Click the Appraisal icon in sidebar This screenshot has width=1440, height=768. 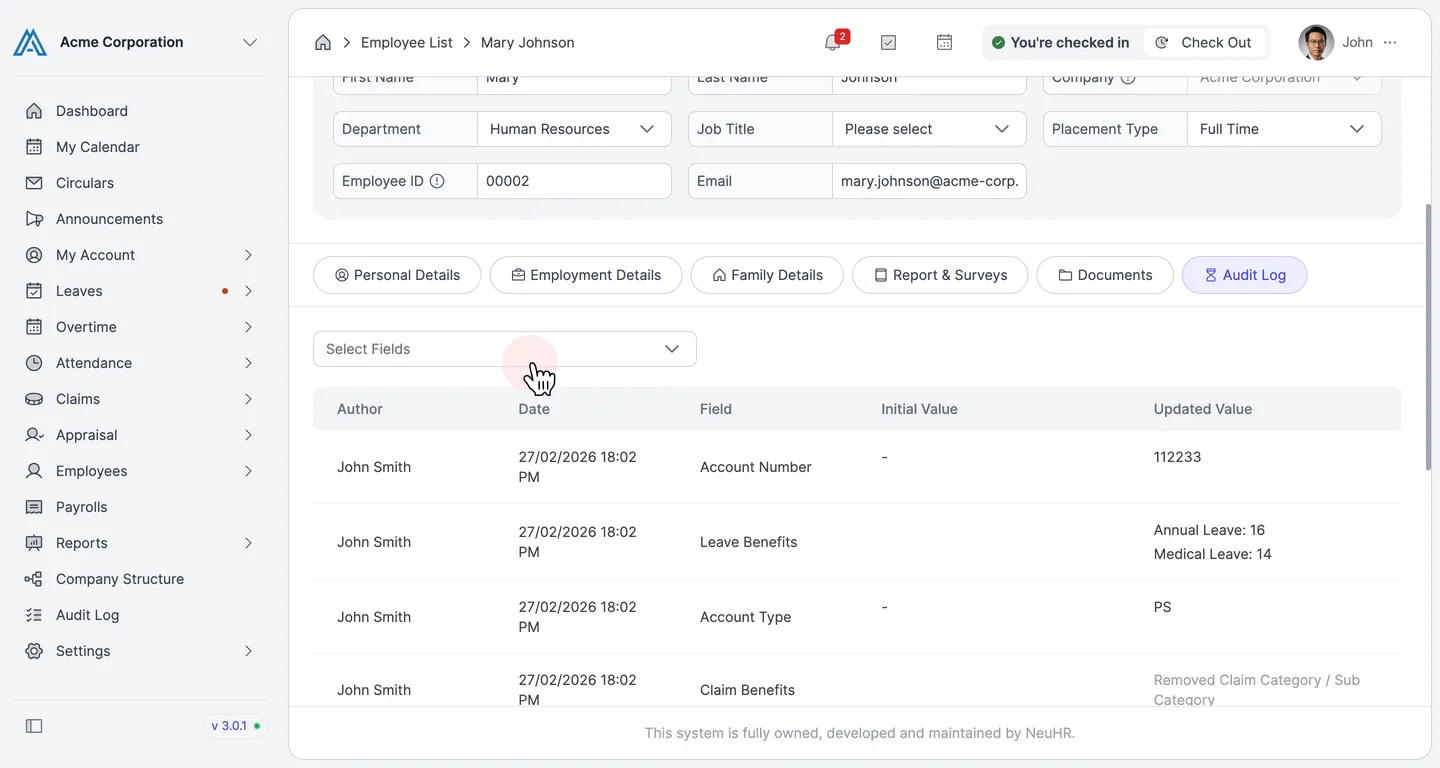[34, 435]
